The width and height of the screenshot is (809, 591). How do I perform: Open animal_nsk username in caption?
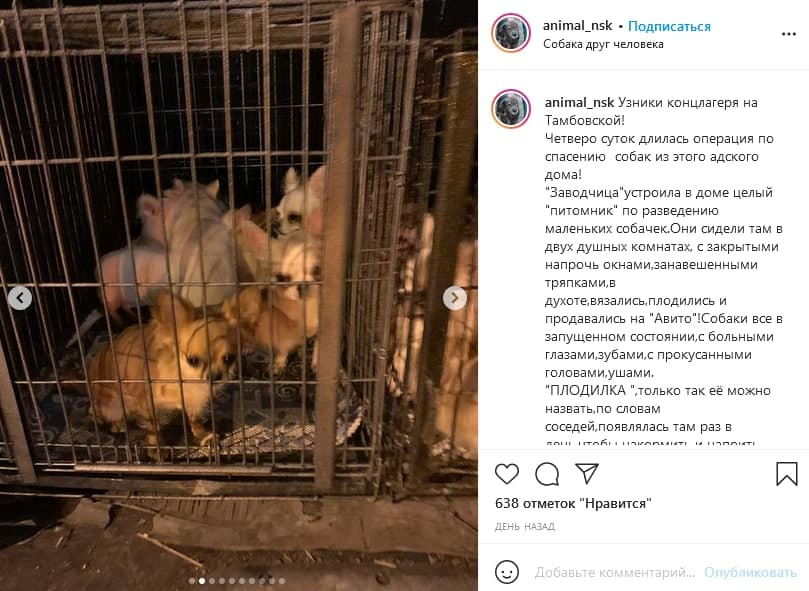pos(579,103)
